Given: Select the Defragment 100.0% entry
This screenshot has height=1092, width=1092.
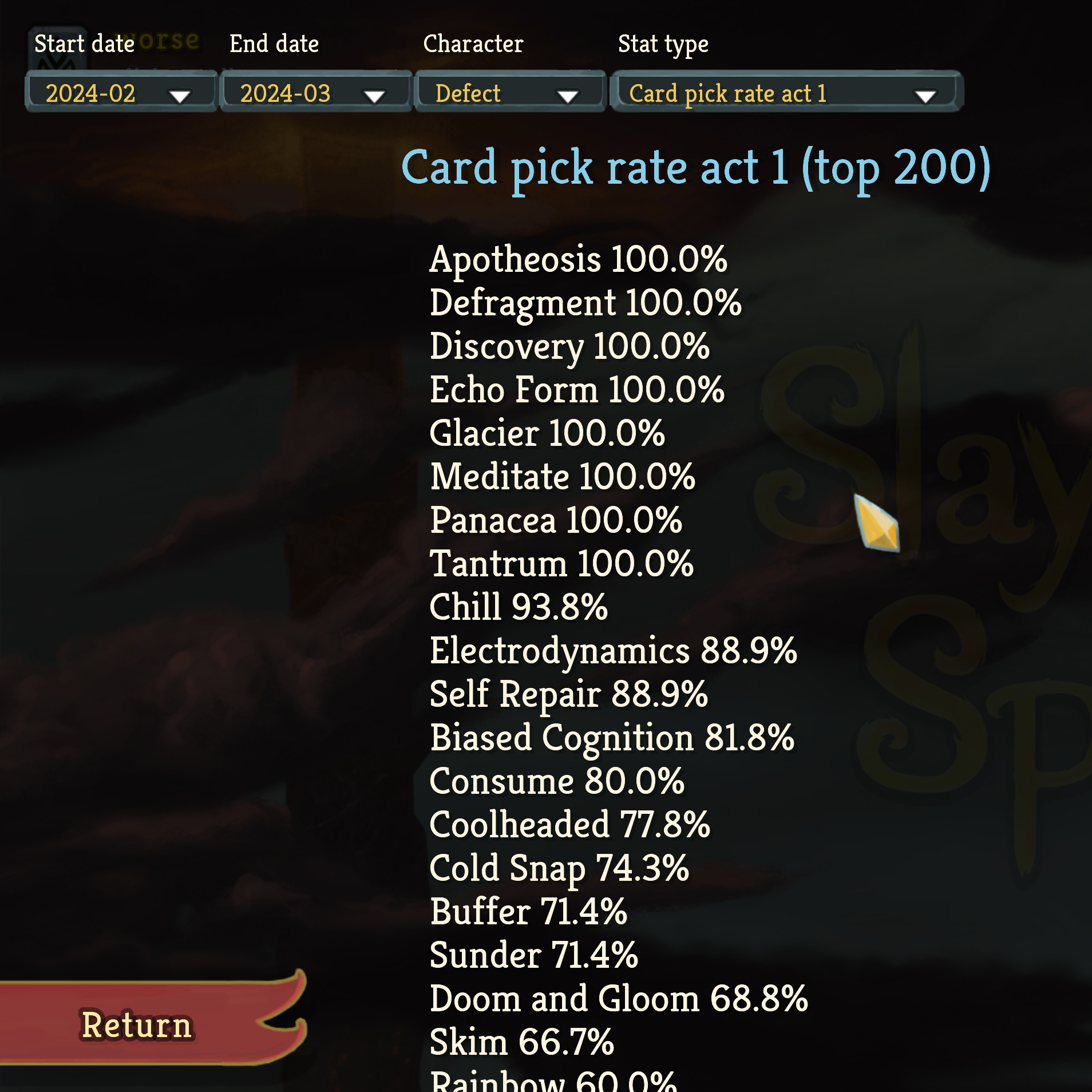Looking at the screenshot, I should (585, 303).
